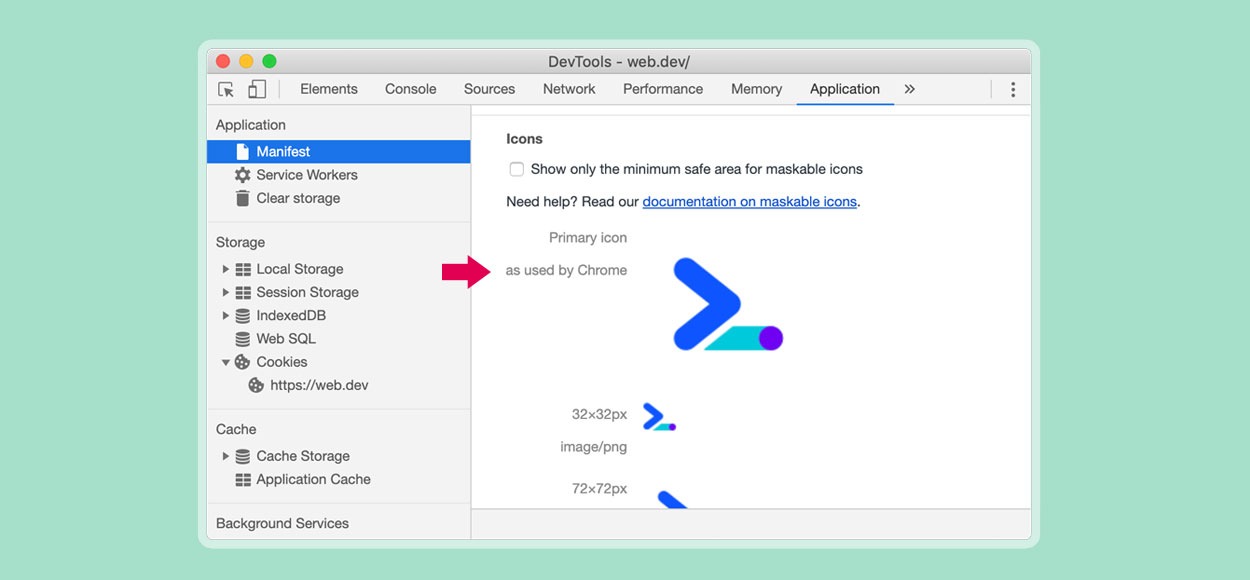Click the Application Cache grid icon

pos(243,479)
